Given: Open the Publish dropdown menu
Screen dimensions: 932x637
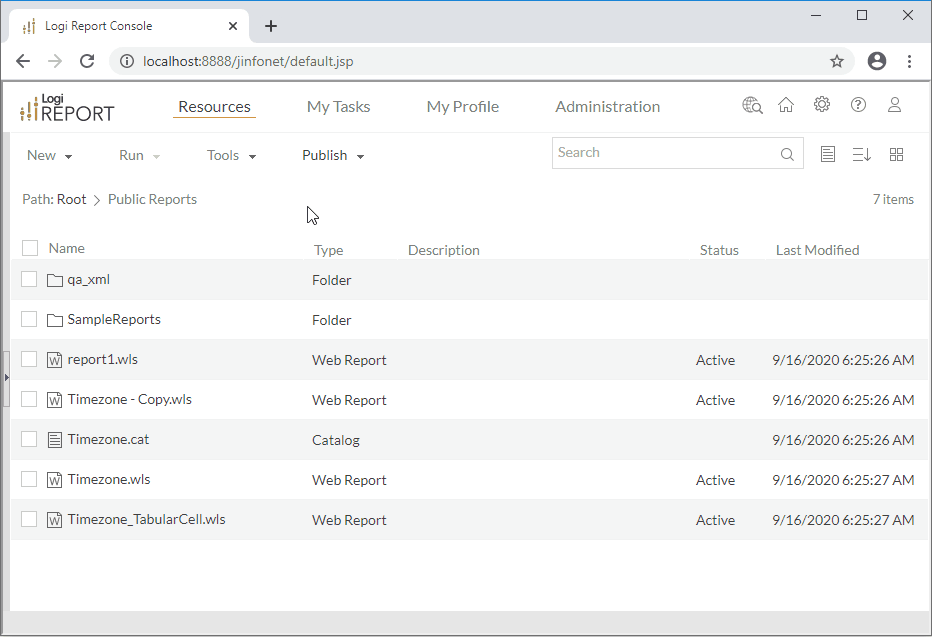Looking at the screenshot, I should click(x=333, y=156).
